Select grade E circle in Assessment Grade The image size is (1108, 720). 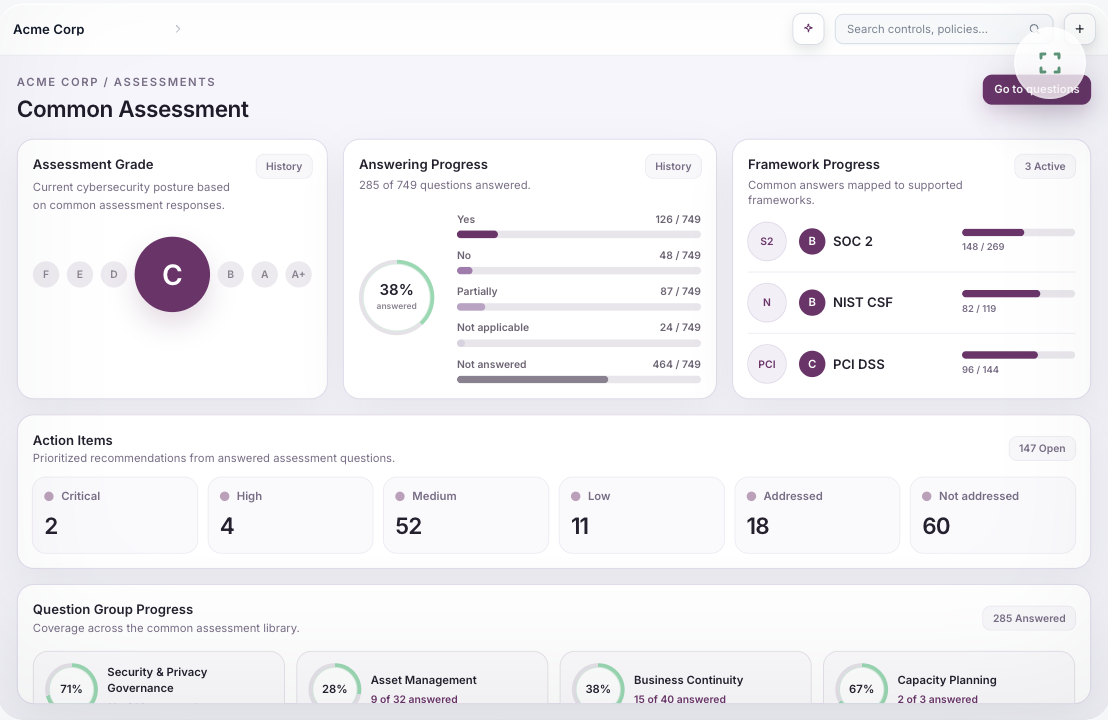(x=80, y=274)
